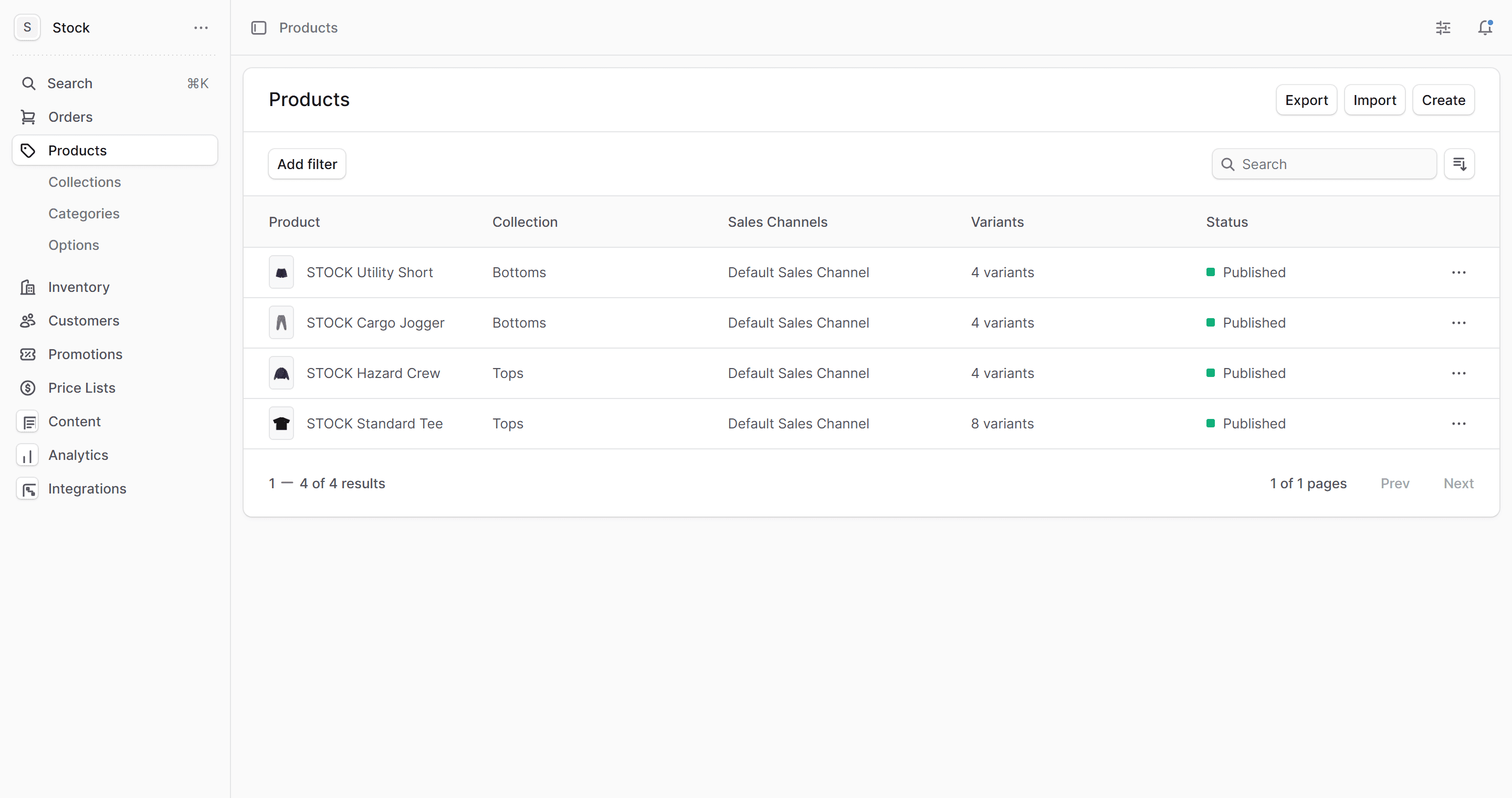The width and height of the screenshot is (1512, 798).
Task: Click the Next pagination button
Action: [1458, 484]
